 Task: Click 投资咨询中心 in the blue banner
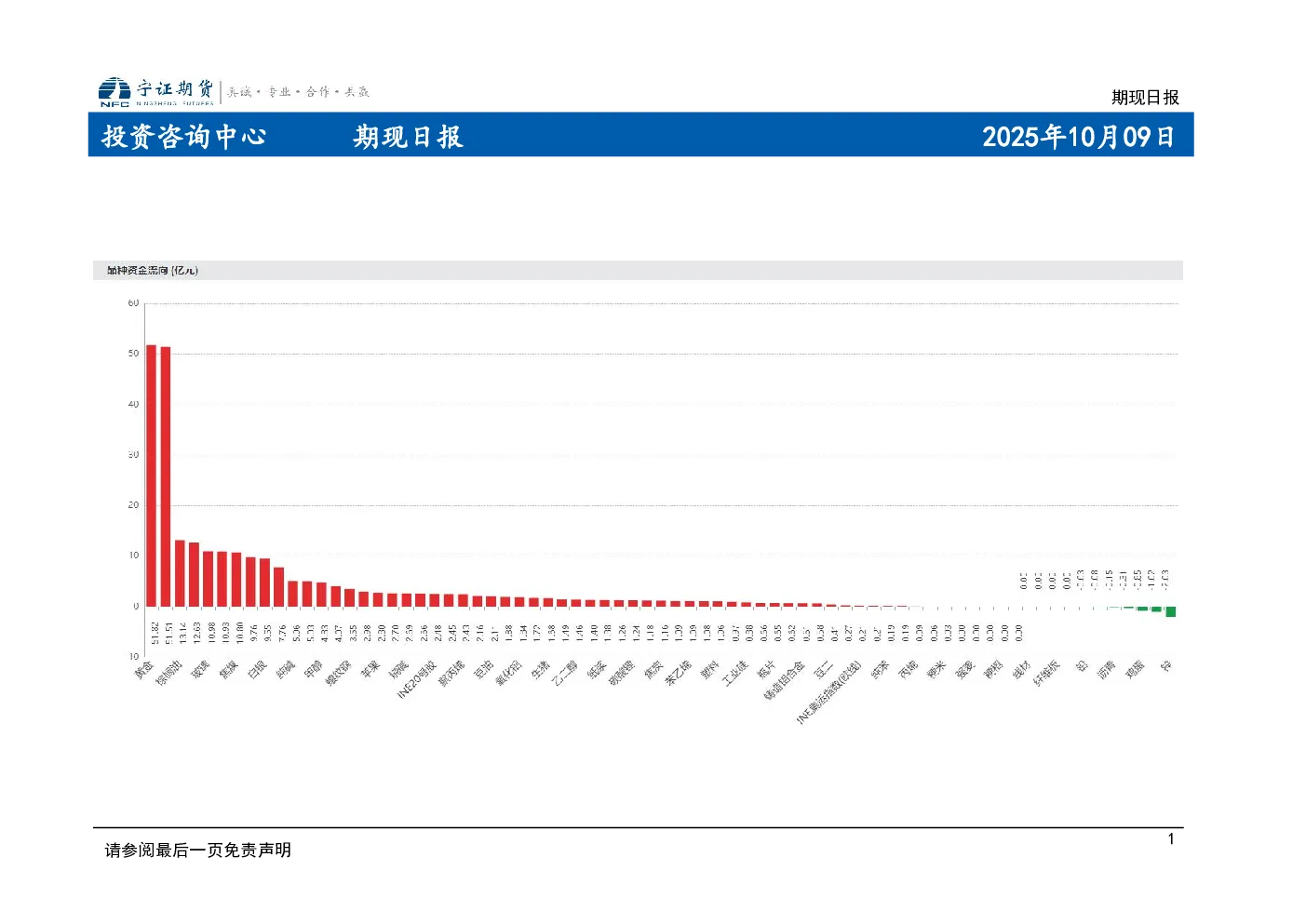(x=184, y=137)
